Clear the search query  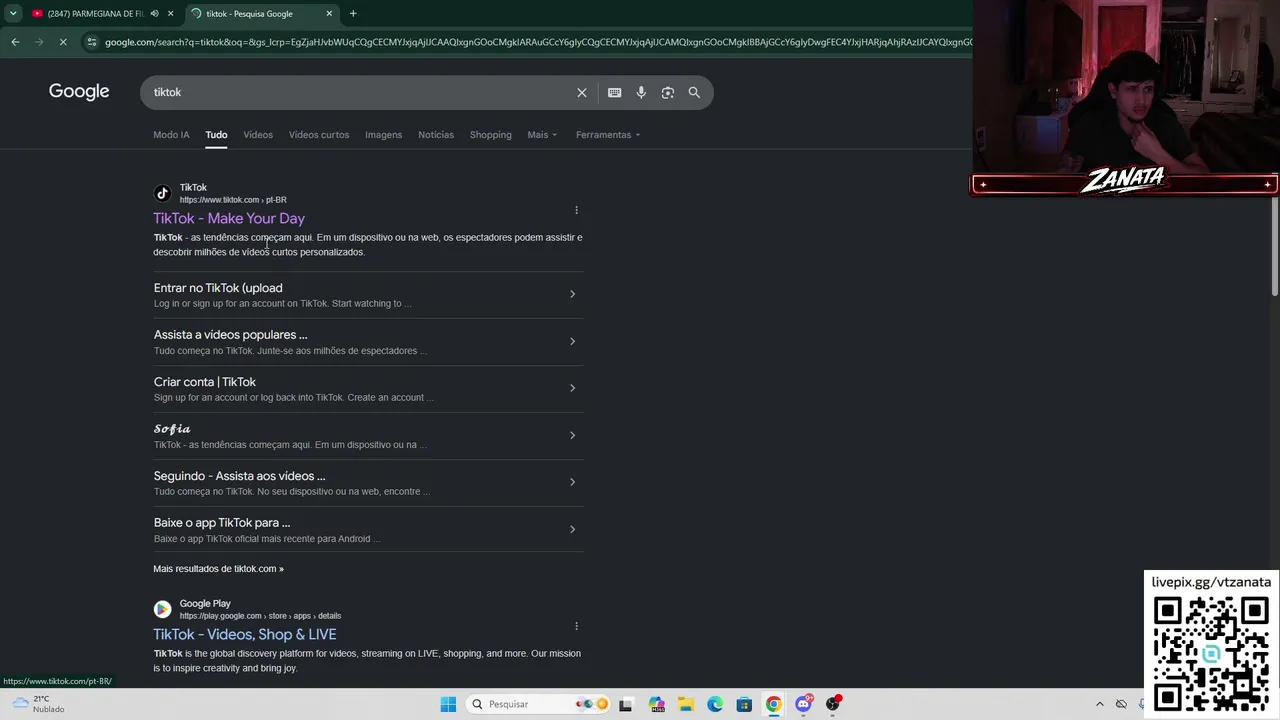click(x=582, y=92)
